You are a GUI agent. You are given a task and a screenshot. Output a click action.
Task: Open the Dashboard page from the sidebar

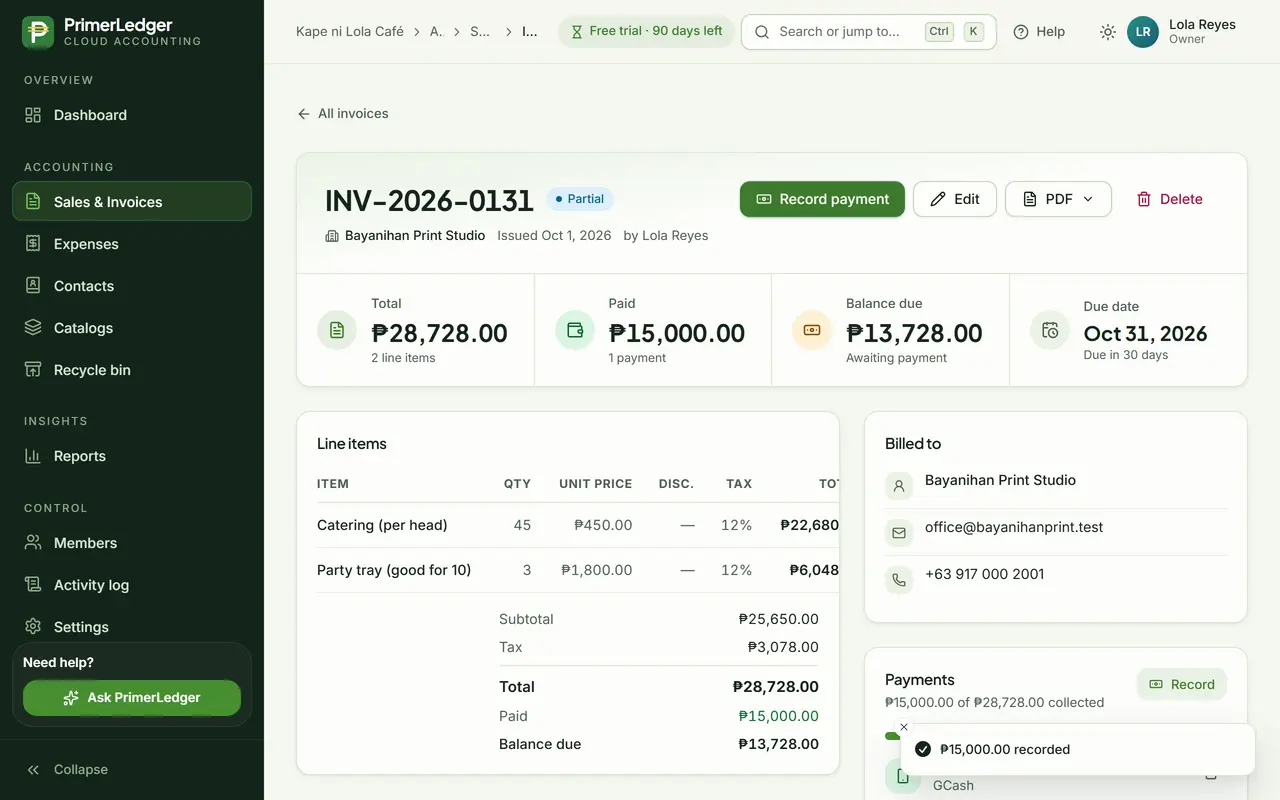point(132,115)
